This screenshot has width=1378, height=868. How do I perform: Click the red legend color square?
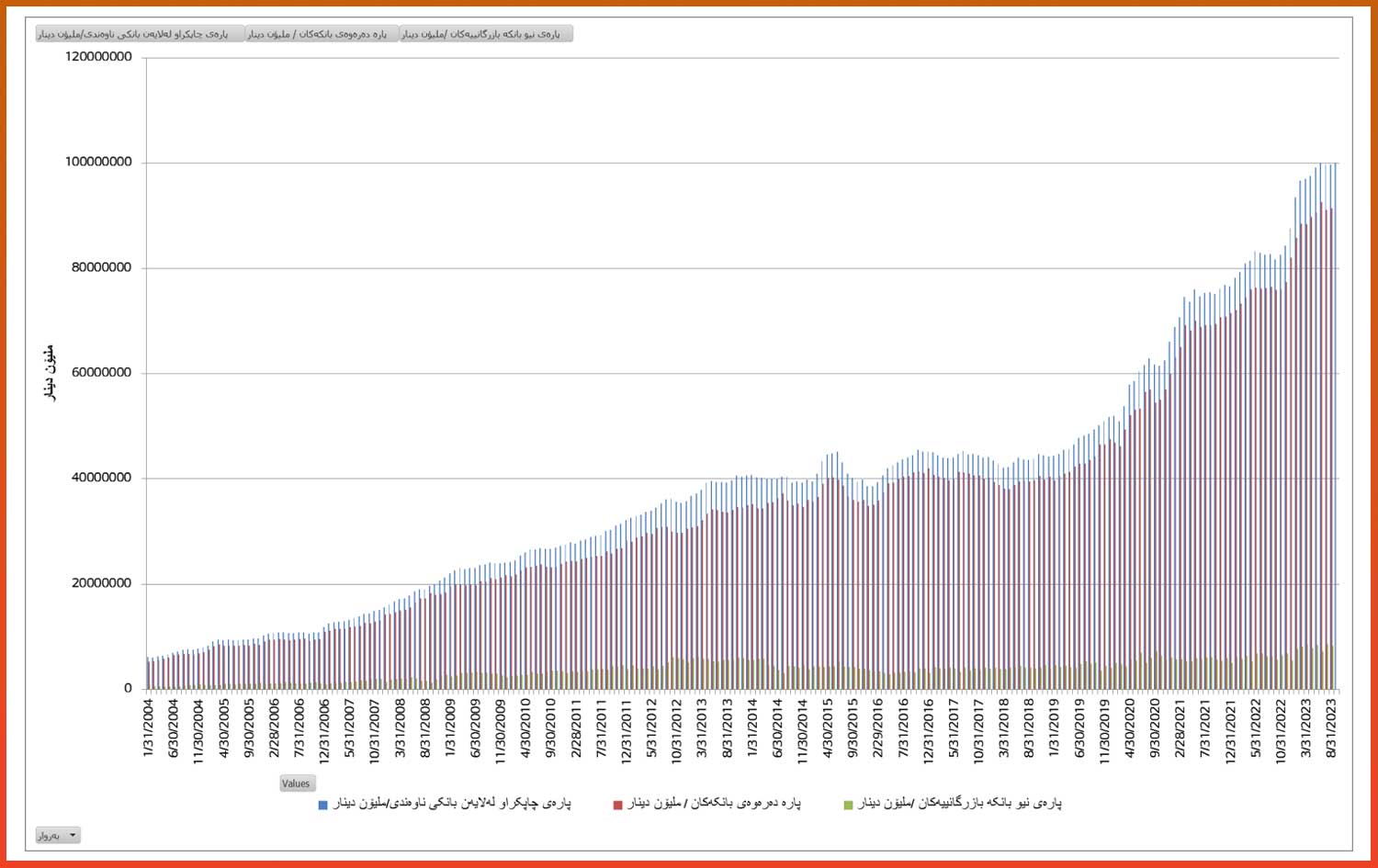click(617, 806)
